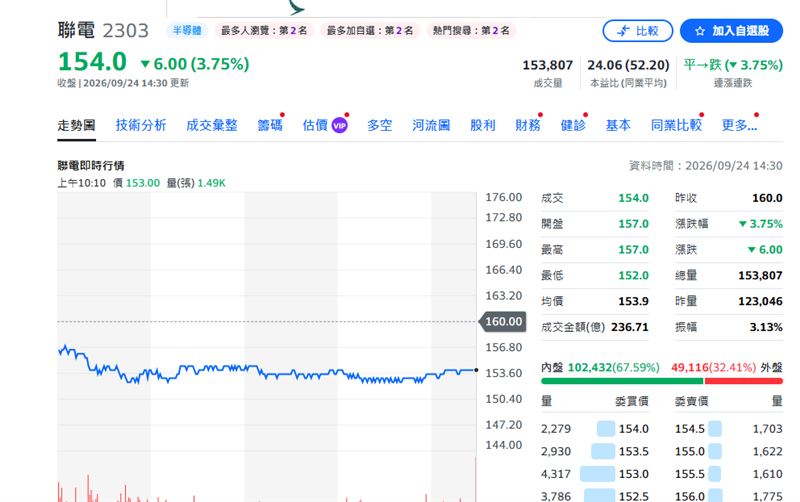Viewport: 800px width, 502px height.
Task: Open the 同業比較 tab
Action: click(676, 126)
